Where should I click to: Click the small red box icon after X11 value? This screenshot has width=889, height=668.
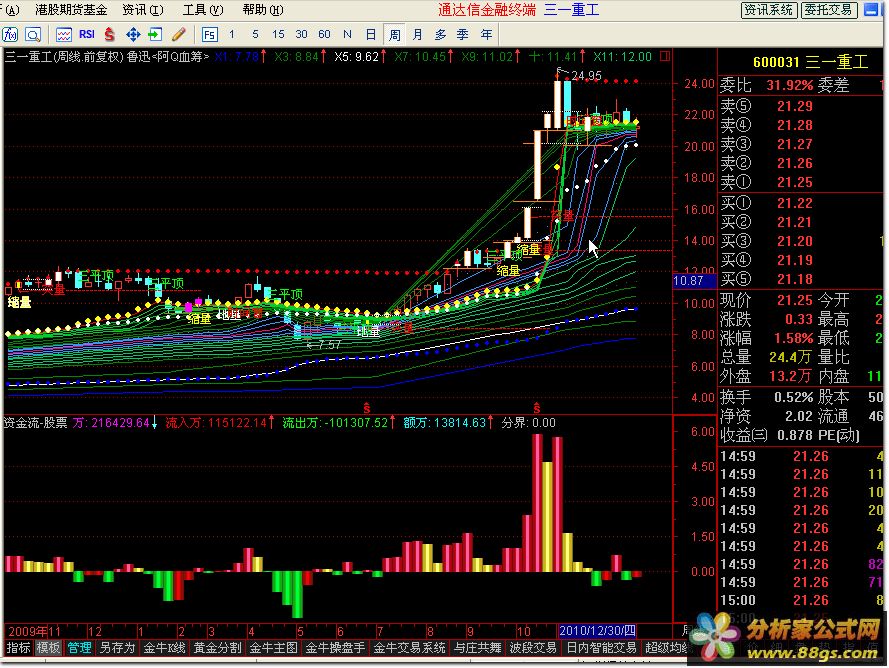coord(665,56)
